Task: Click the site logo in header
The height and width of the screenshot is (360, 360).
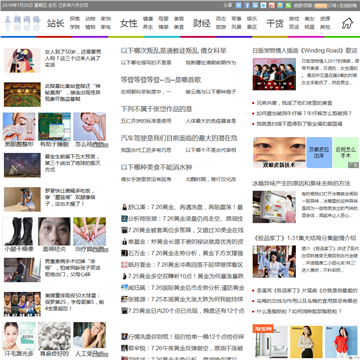Action: click(23, 23)
